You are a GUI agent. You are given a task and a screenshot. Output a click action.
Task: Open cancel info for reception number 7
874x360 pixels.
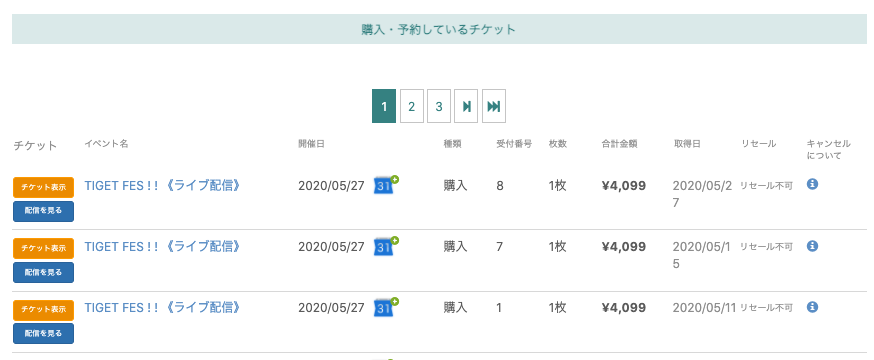click(812, 245)
